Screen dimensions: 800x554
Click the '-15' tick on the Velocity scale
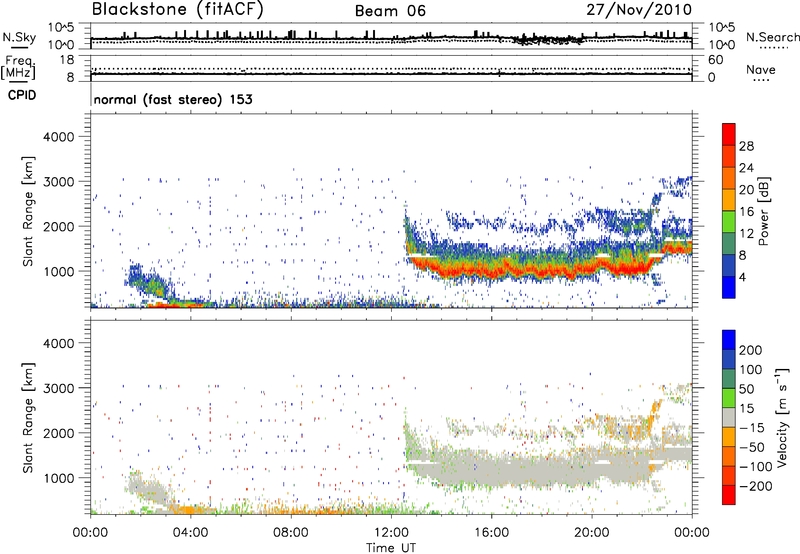(752, 428)
